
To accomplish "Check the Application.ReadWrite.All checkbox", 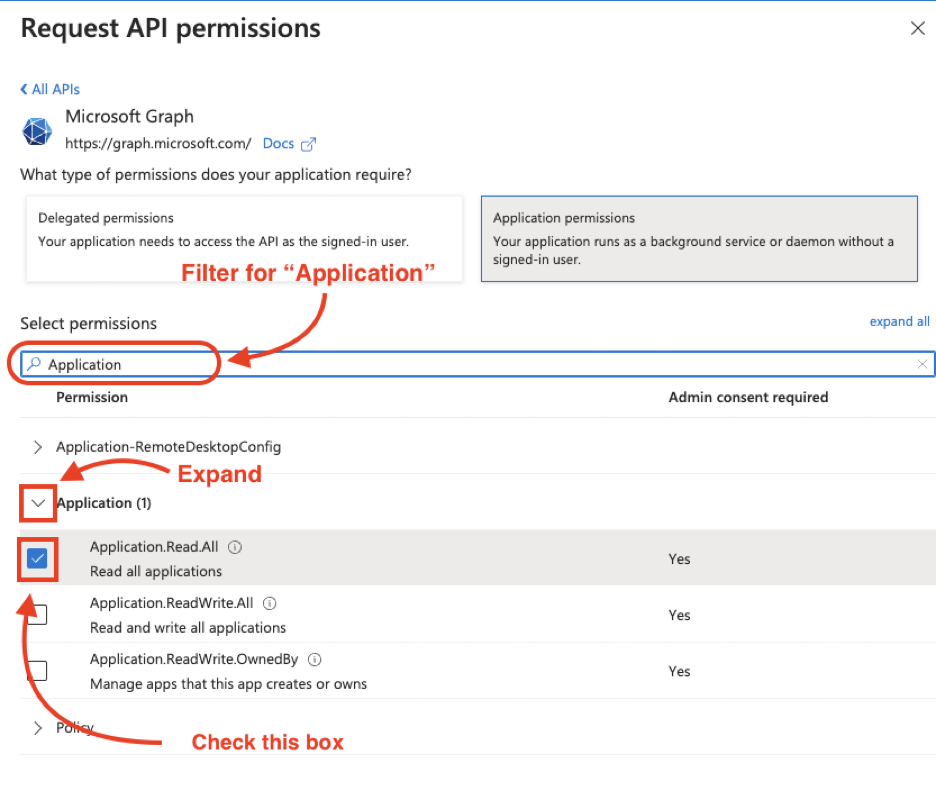I will 36,614.
